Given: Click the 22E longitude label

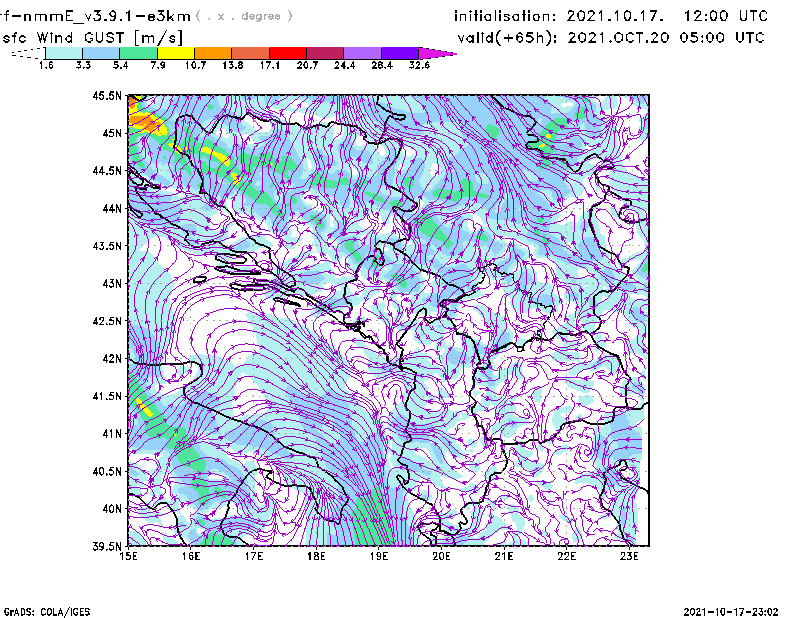Looking at the screenshot, I should (x=566, y=556).
